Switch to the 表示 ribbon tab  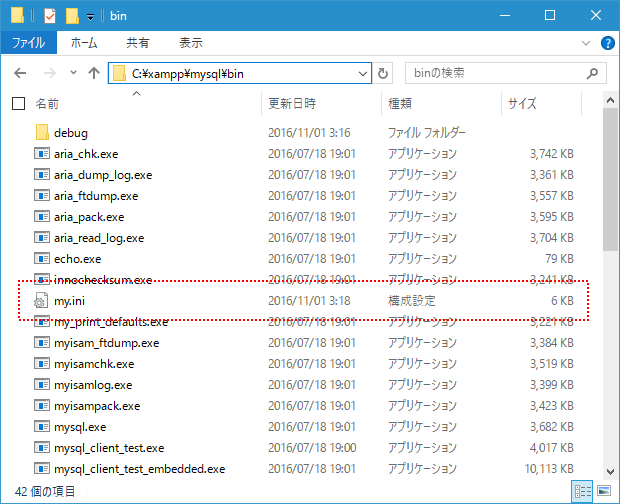[x=191, y=43]
